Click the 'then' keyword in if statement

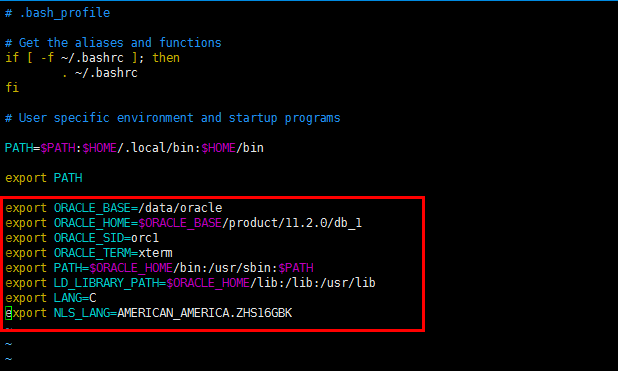166,58
